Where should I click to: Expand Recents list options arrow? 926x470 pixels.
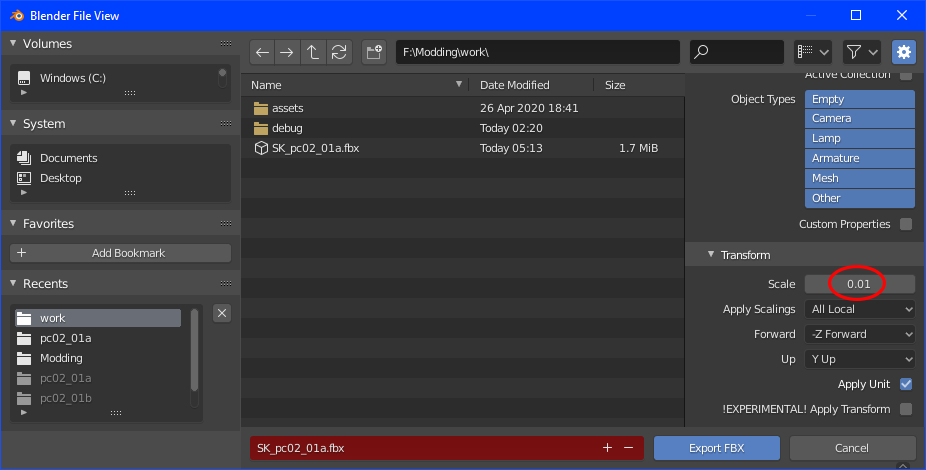pos(24,412)
